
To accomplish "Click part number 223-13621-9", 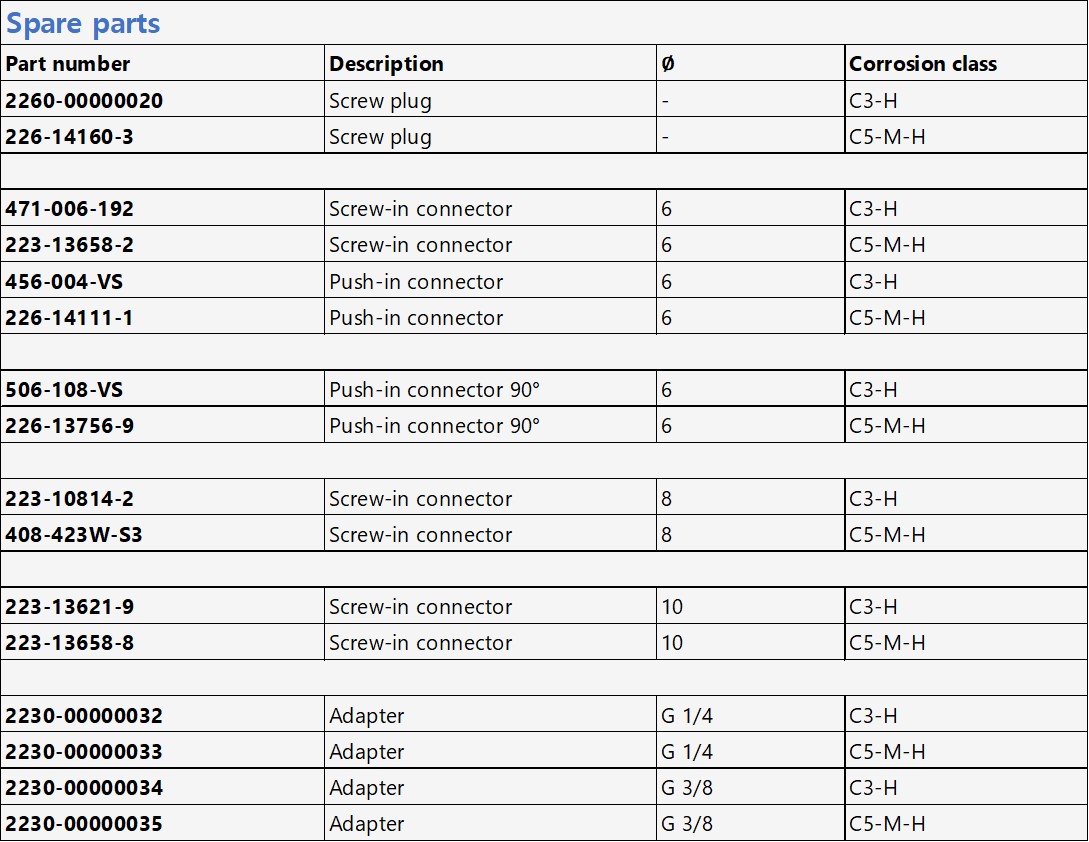I will tap(70, 607).
